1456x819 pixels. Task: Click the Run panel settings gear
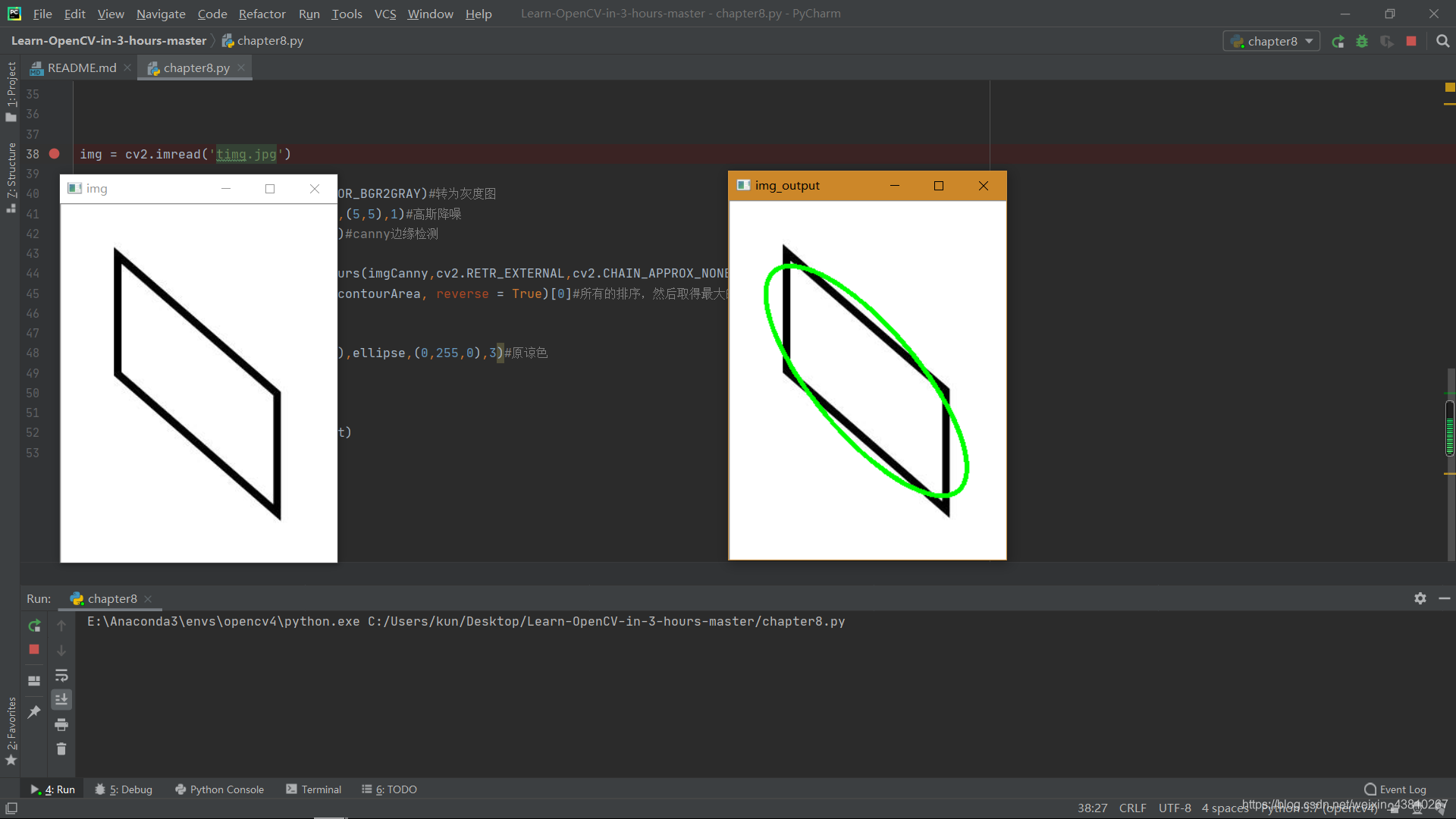pyautogui.click(x=1420, y=598)
